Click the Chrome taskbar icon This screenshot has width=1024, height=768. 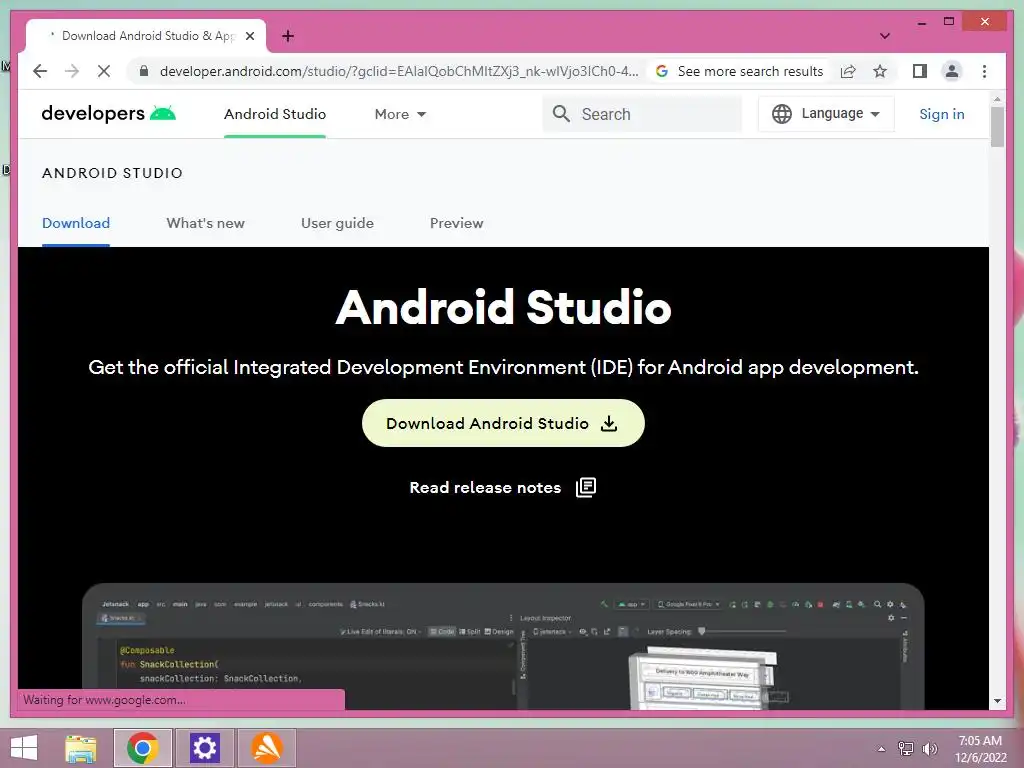tap(142, 748)
